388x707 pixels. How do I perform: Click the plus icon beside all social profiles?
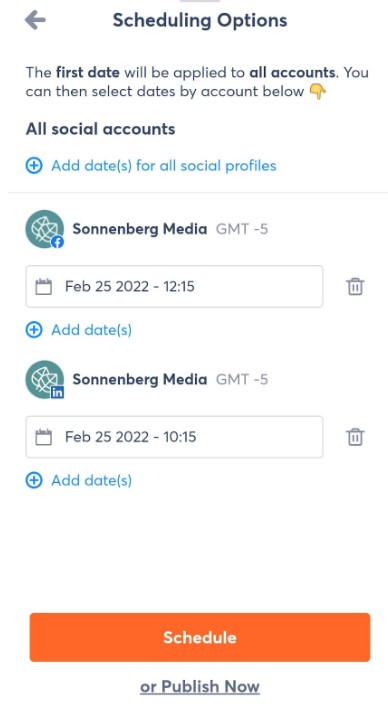[x=34, y=165]
